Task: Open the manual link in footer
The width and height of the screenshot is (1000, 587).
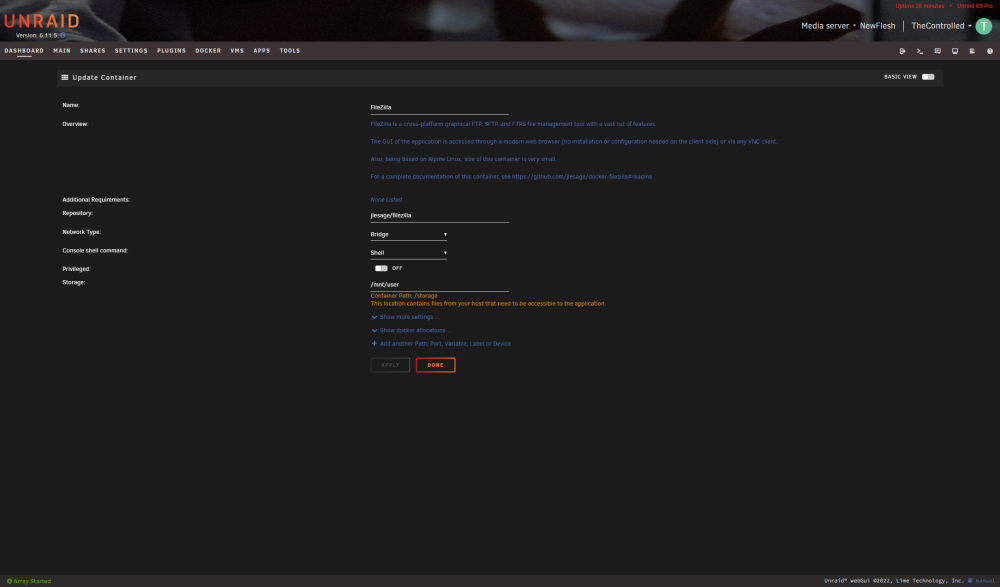Action: click(x=984, y=581)
